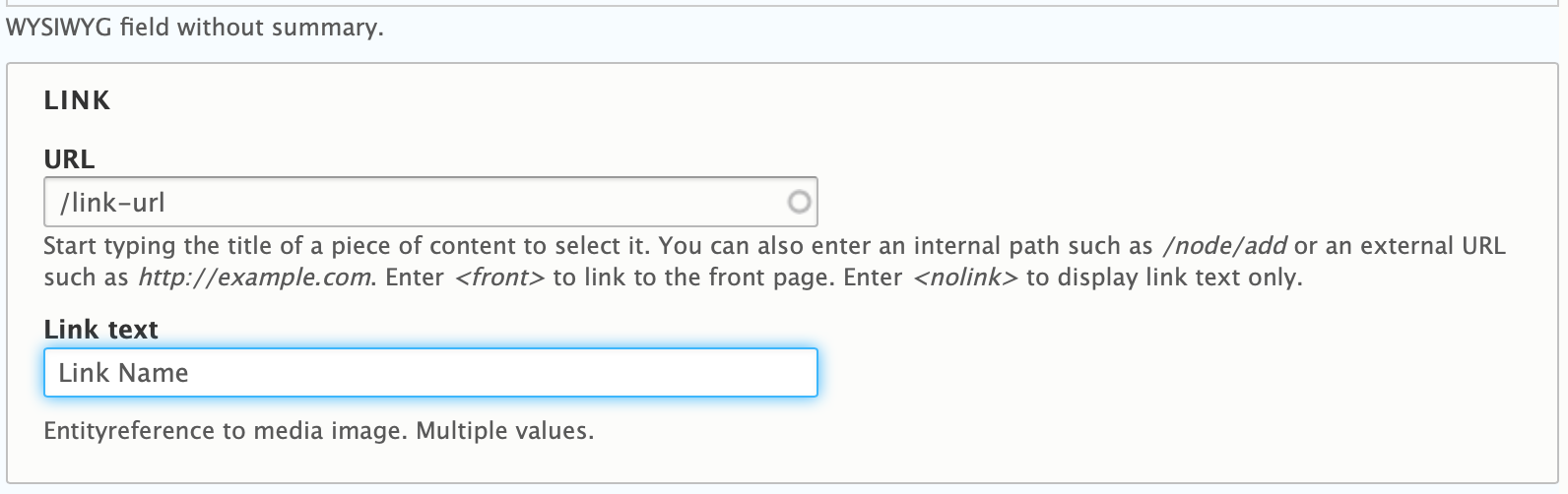Click the <nolink> placeholder text
The width and height of the screenshot is (1568, 494).
965,278
